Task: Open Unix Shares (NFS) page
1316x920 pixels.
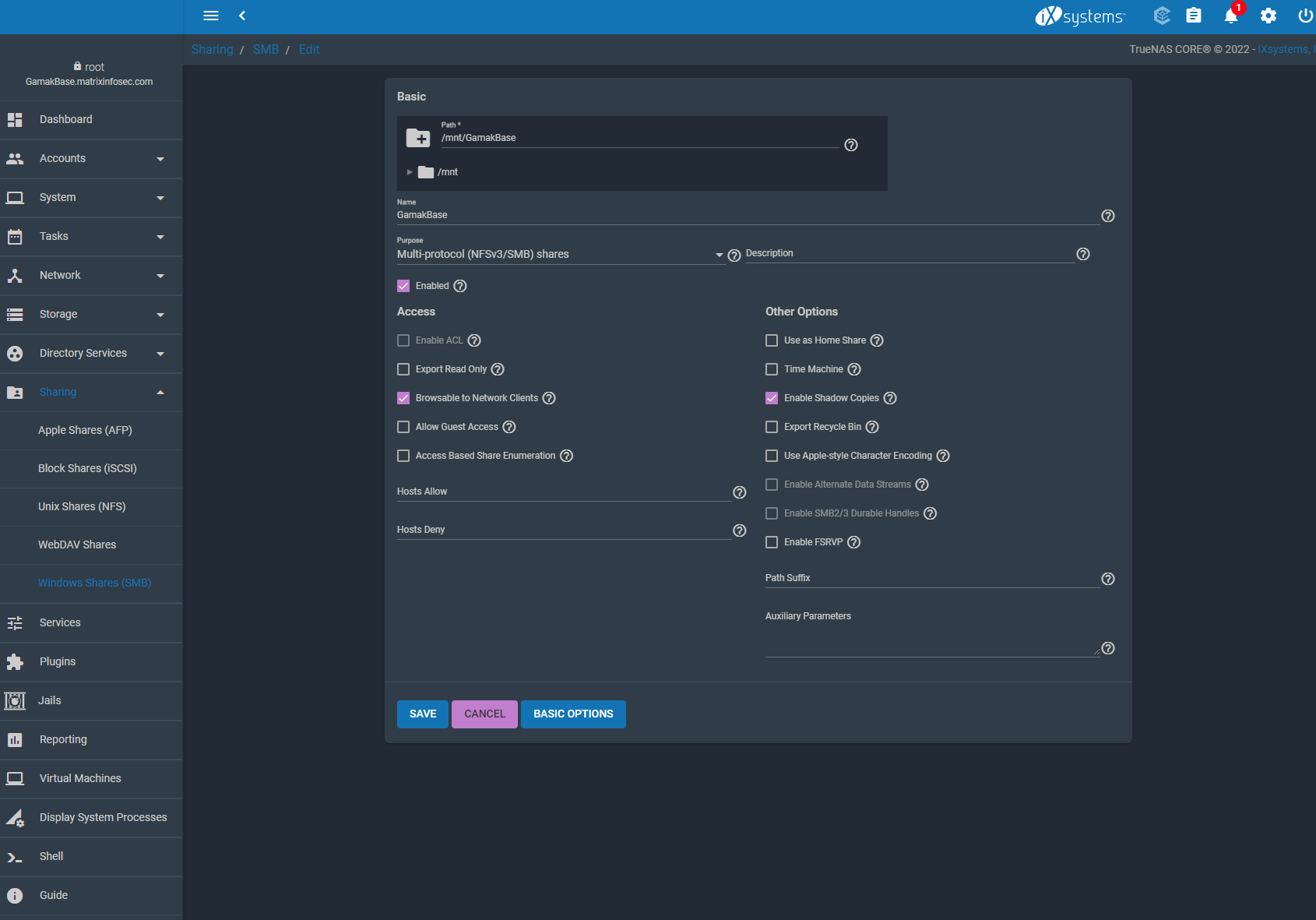Action: [91, 507]
